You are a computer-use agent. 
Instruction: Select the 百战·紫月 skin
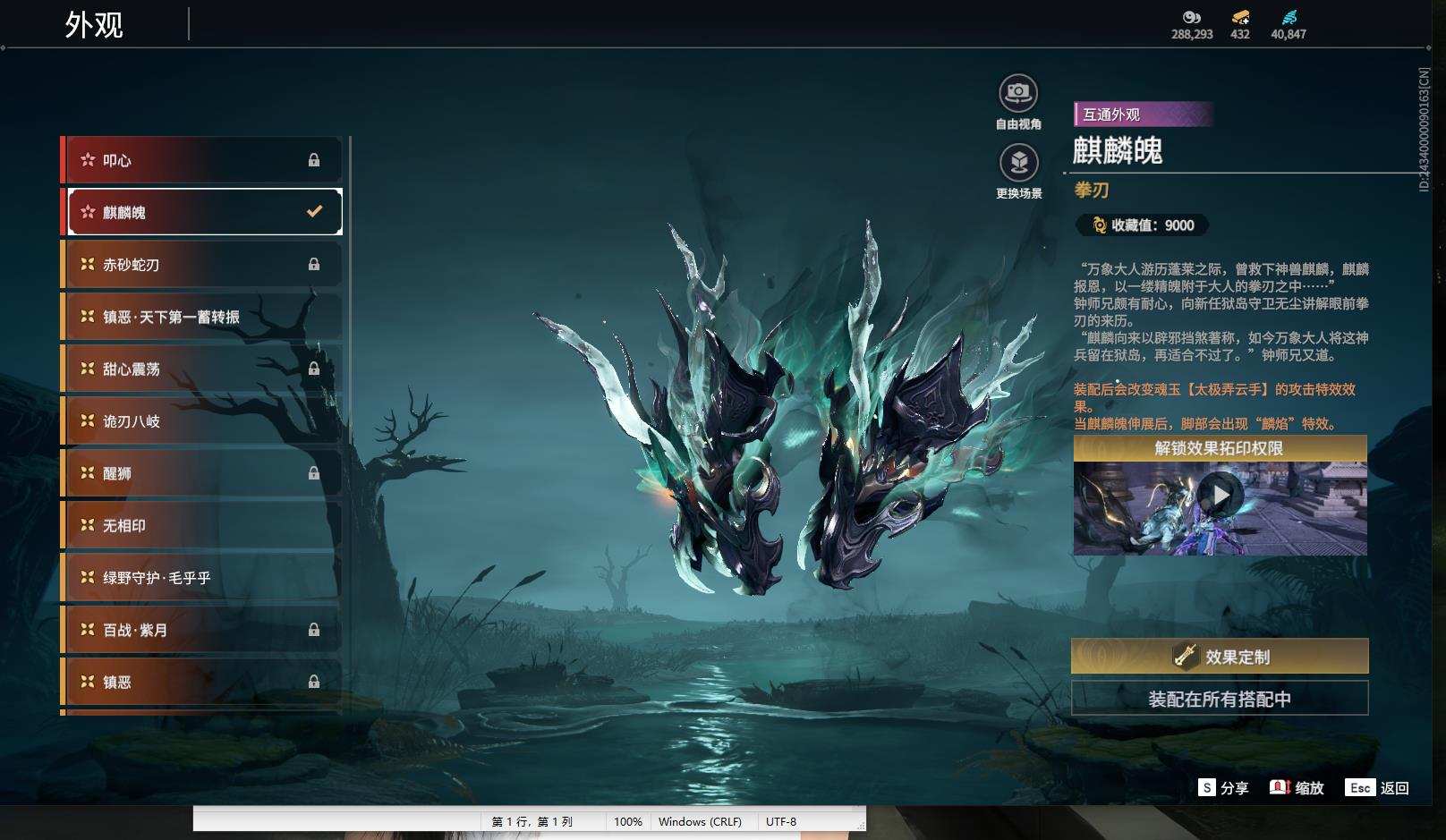tap(202, 630)
